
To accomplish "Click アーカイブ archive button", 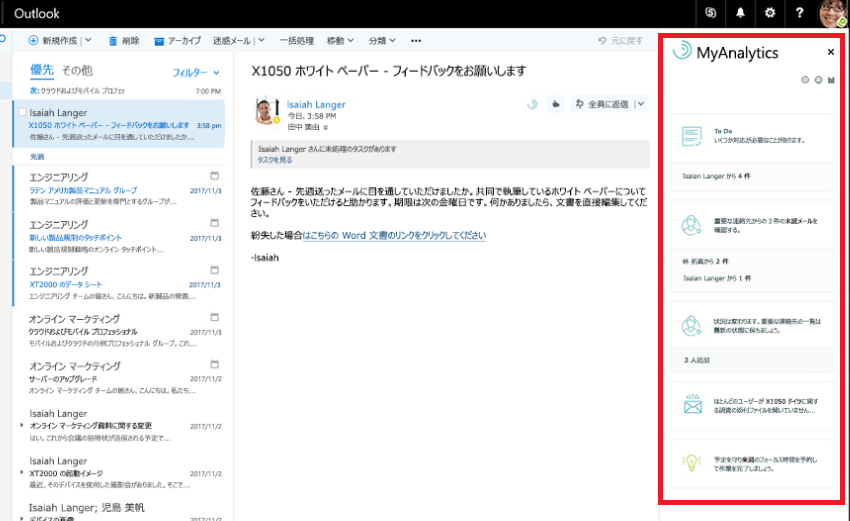I will 177,41.
